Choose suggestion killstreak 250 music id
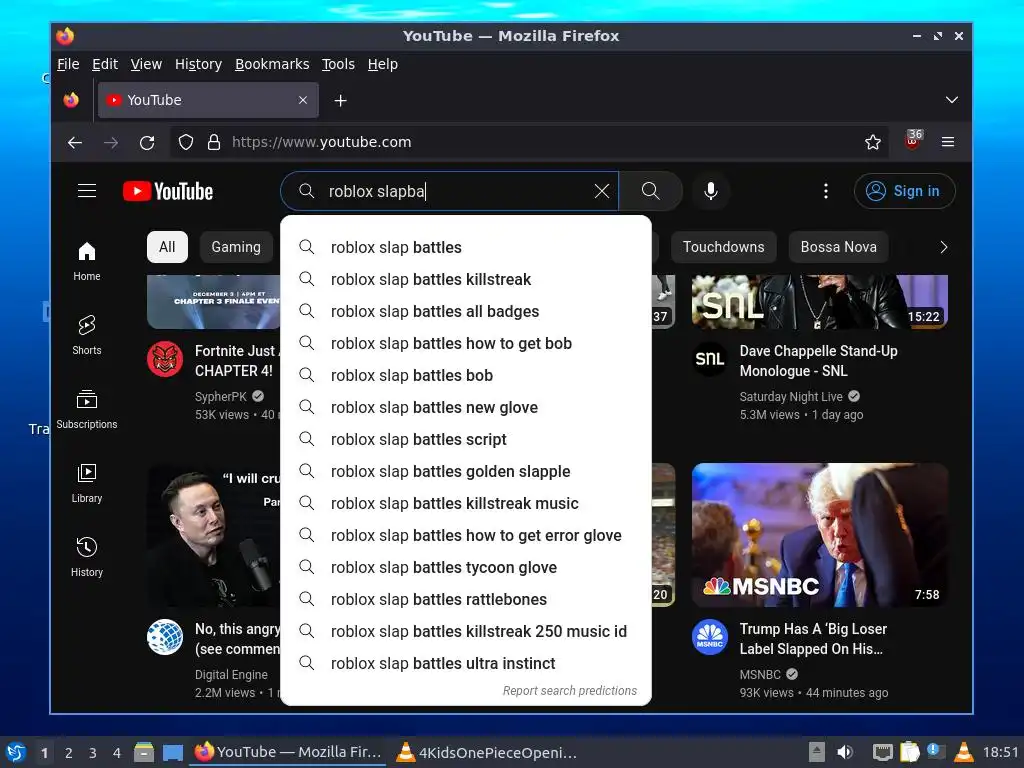Viewport: 1024px width, 768px height. [466, 632]
